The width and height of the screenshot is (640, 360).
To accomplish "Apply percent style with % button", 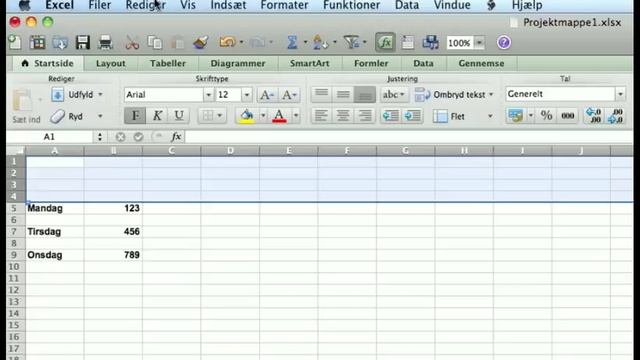I will 546,116.
